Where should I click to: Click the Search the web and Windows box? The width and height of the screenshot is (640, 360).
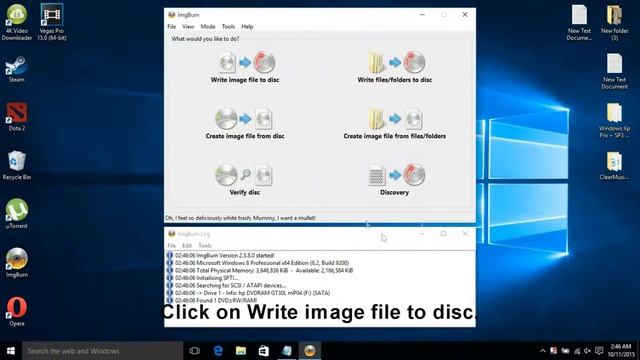[102, 351]
